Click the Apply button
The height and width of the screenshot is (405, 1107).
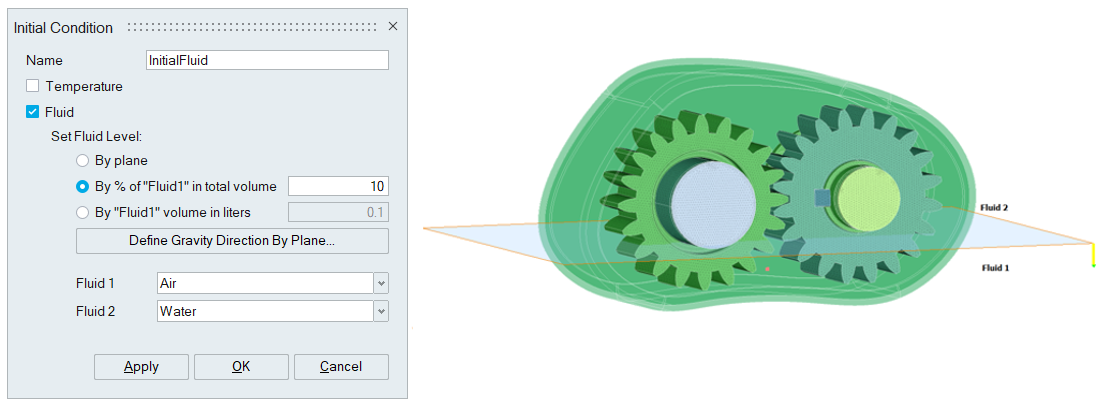(141, 367)
